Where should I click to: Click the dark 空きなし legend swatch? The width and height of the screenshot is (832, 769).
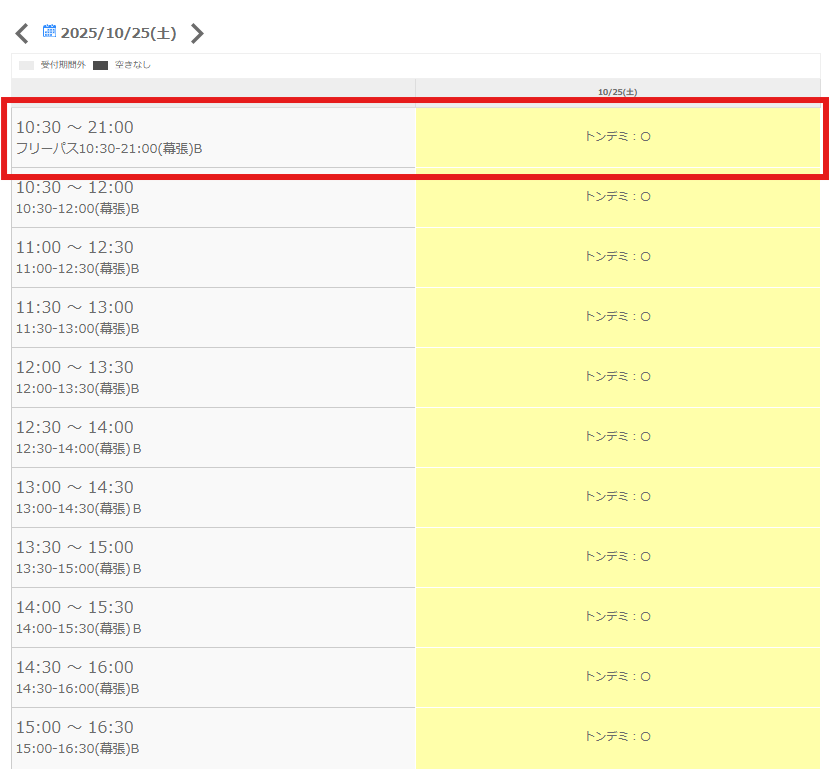tap(100, 66)
